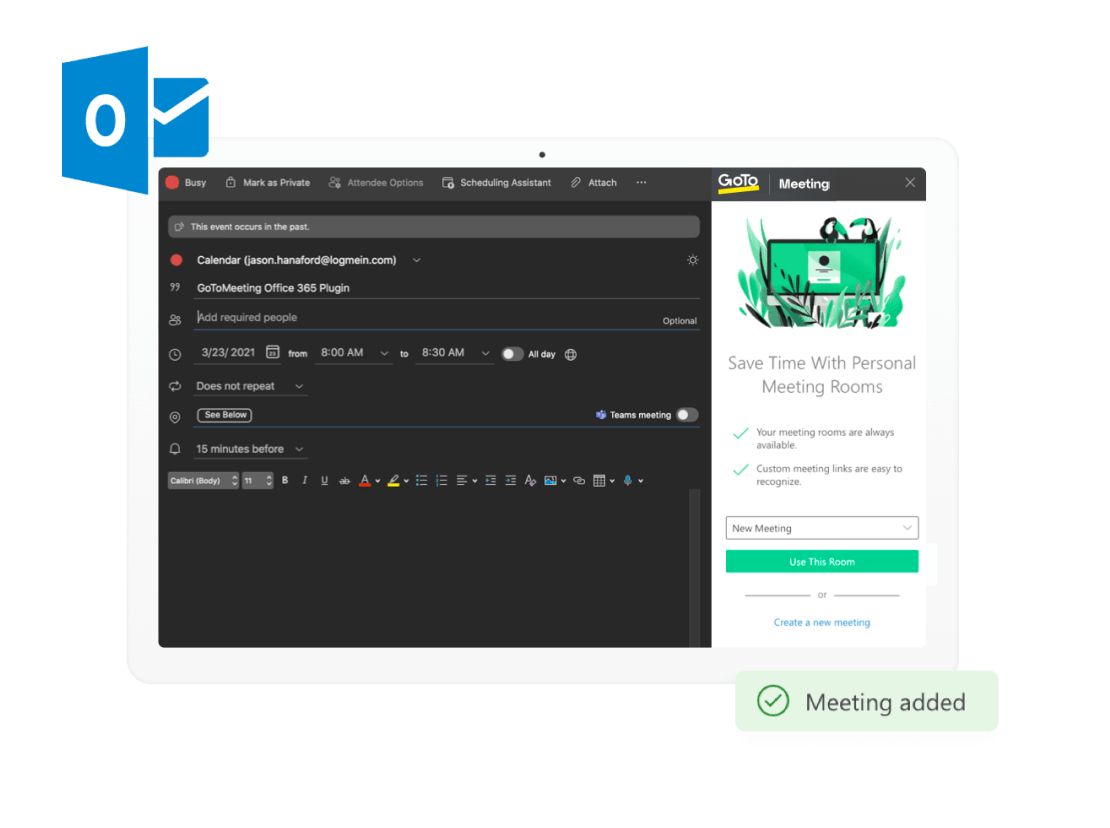Expand the Does not repeat dropdown
The height and width of the screenshot is (828, 1110).
point(250,386)
